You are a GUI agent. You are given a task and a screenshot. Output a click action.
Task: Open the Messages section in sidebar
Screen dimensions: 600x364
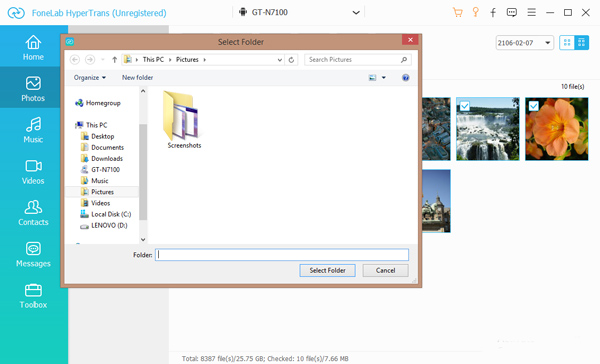(x=33, y=254)
